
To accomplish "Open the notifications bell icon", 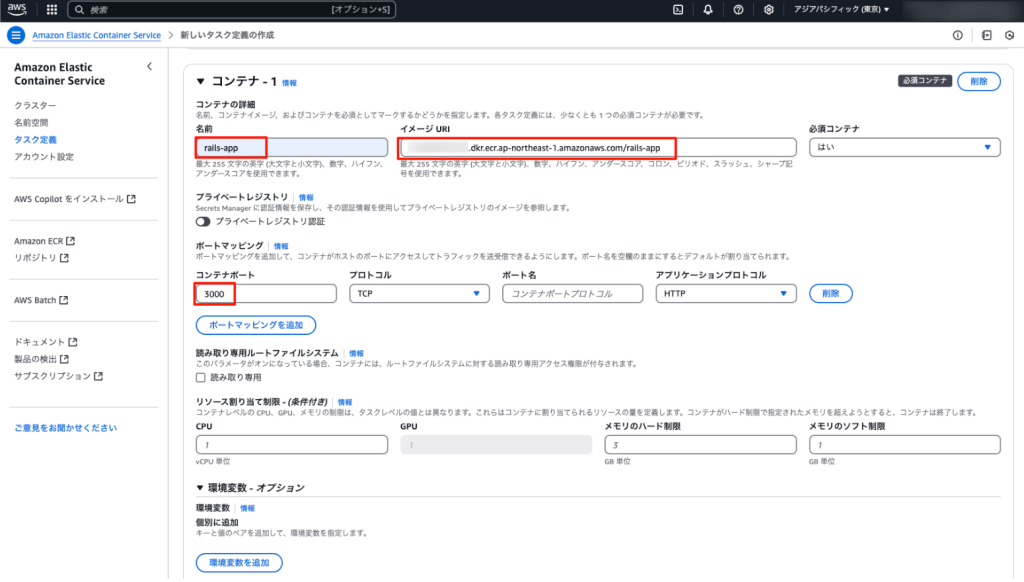I will point(708,10).
